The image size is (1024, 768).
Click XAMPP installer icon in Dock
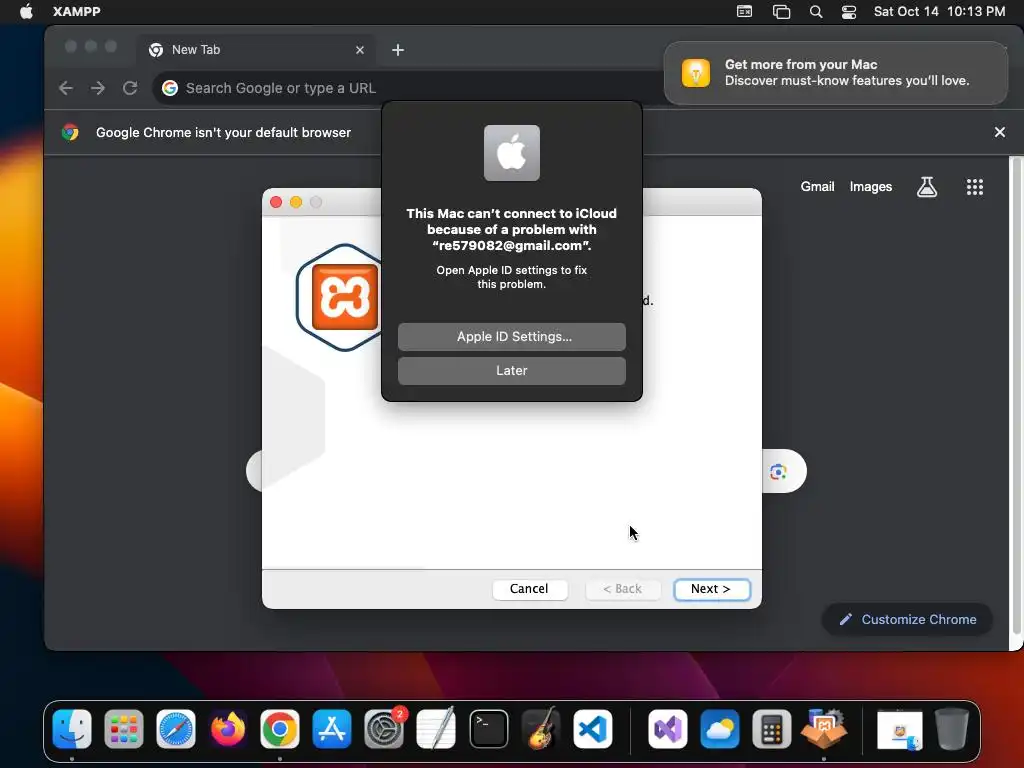824,729
